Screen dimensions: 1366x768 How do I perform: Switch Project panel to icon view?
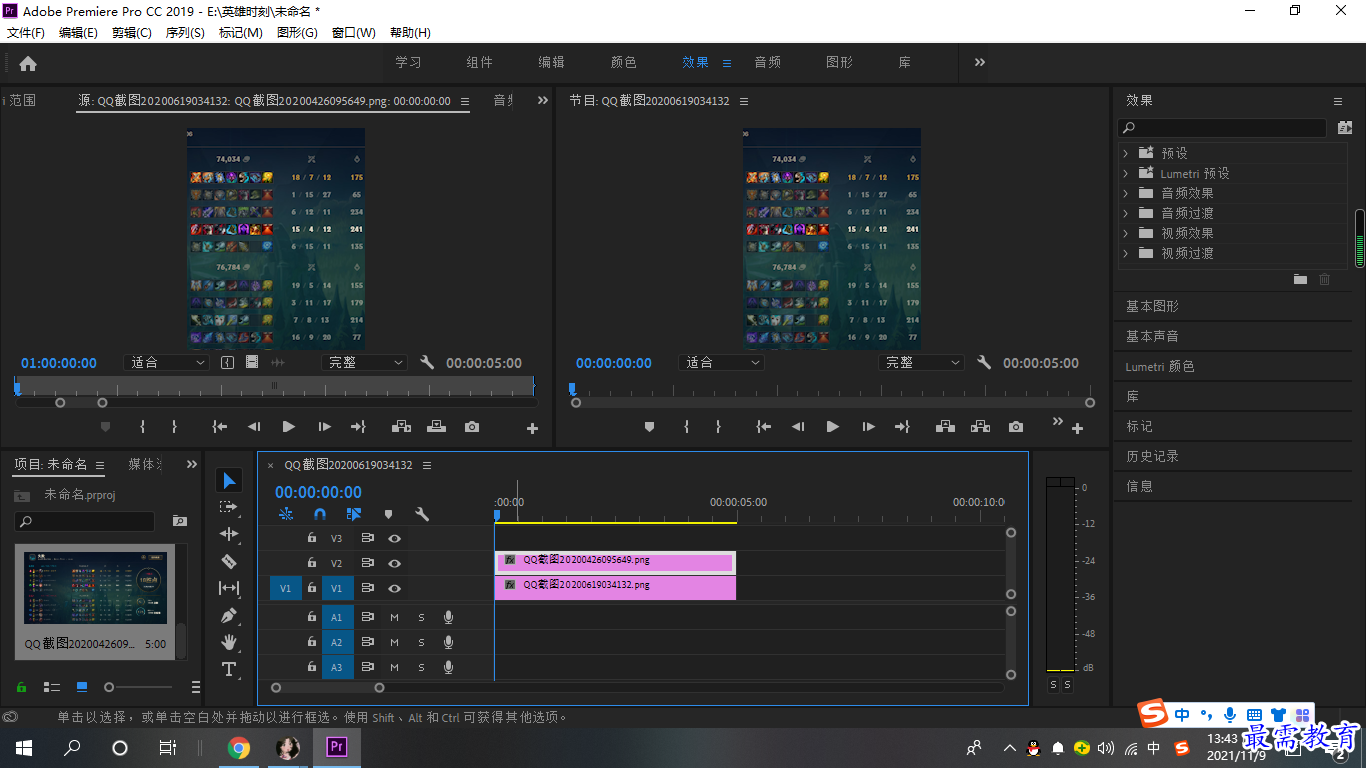[x=82, y=687]
